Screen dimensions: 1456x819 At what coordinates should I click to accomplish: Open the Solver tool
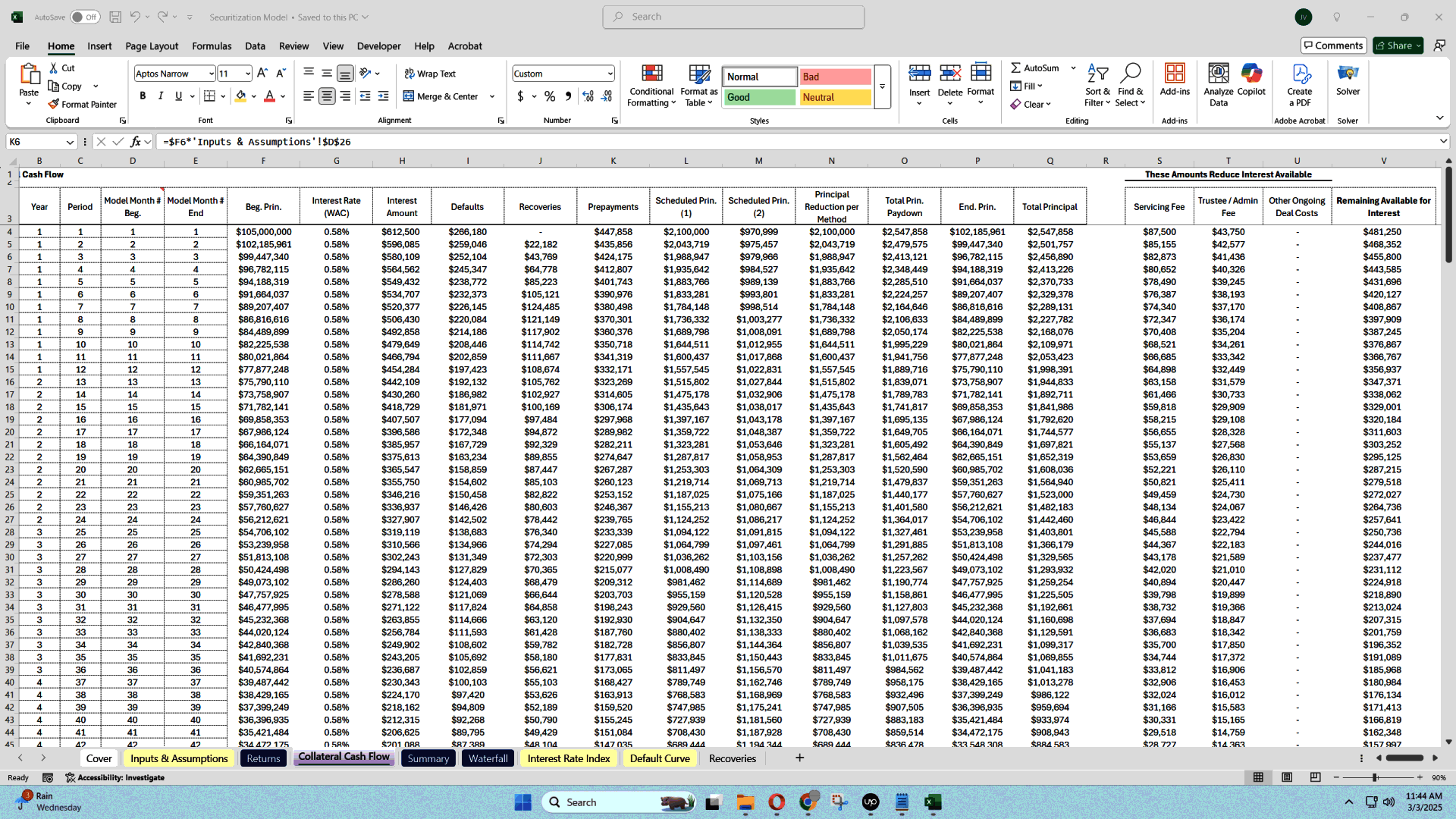(x=1348, y=80)
